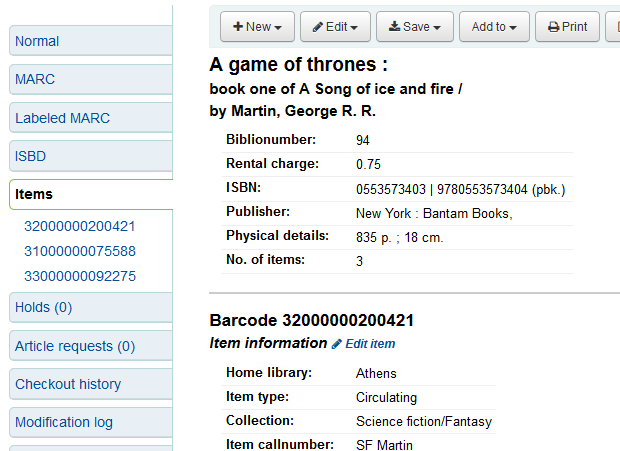Select the Labeled MARC tab

coord(62,118)
